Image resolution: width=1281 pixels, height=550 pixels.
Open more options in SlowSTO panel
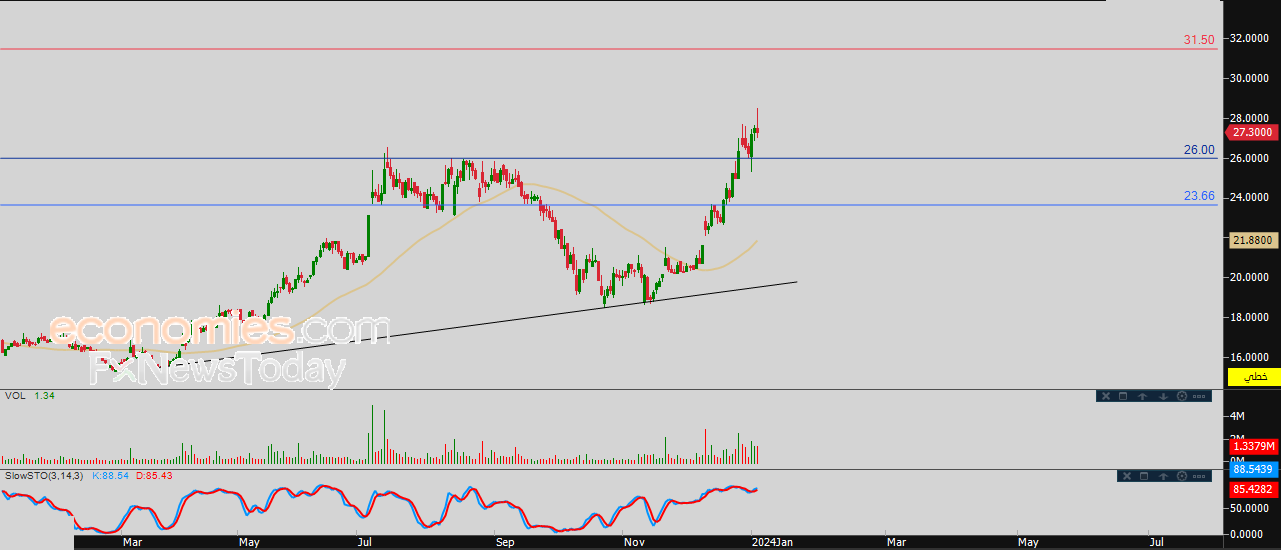click(x=1199, y=476)
